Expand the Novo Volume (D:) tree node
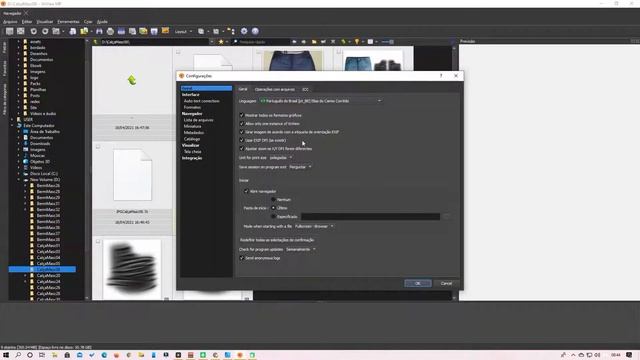 pyautogui.click(x=18, y=180)
